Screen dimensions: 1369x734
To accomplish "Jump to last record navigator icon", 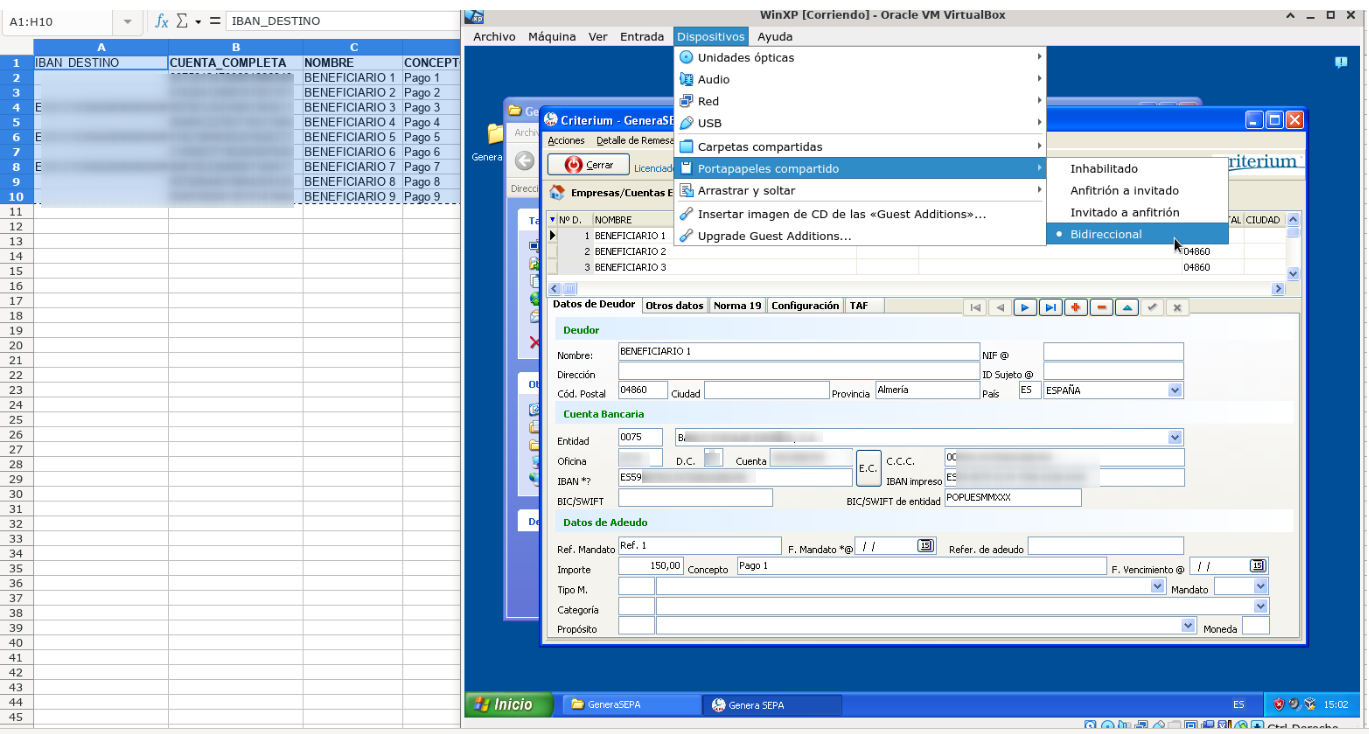I will (1050, 307).
